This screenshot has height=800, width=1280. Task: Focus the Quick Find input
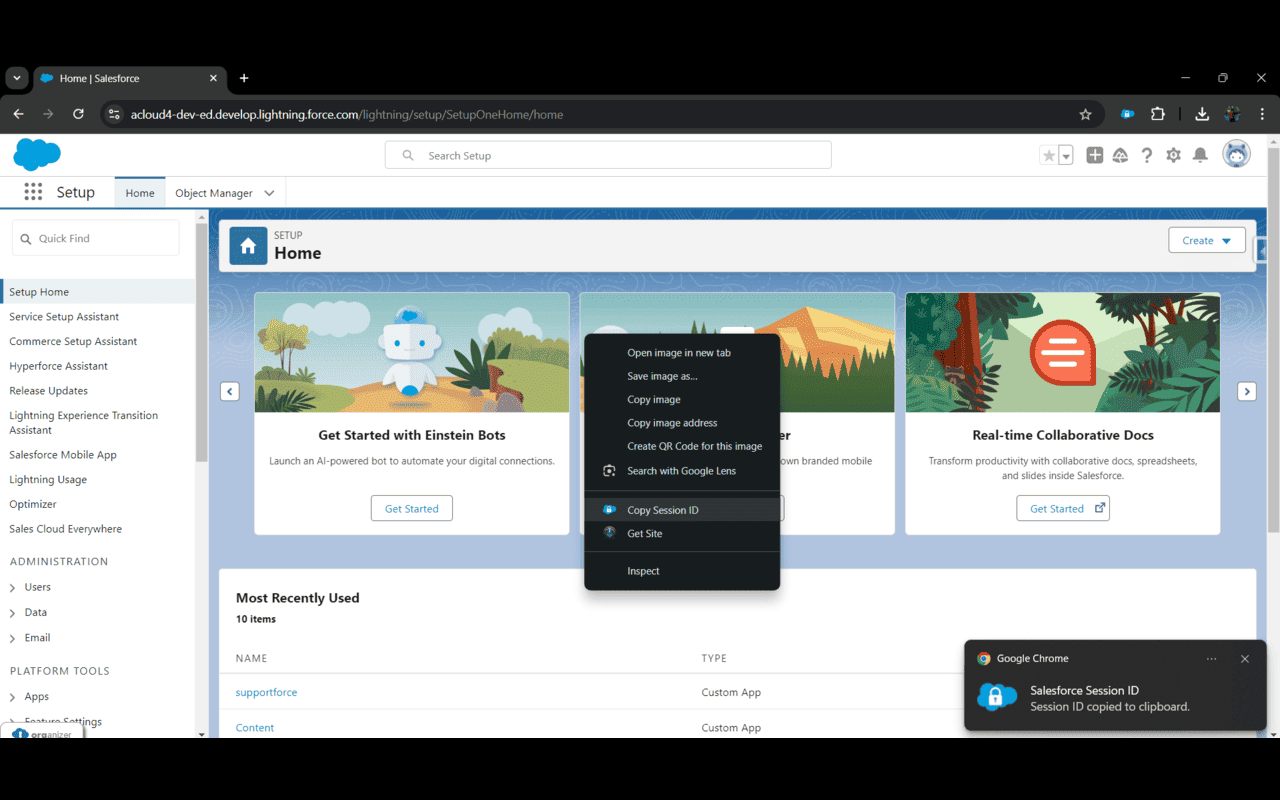(96, 238)
